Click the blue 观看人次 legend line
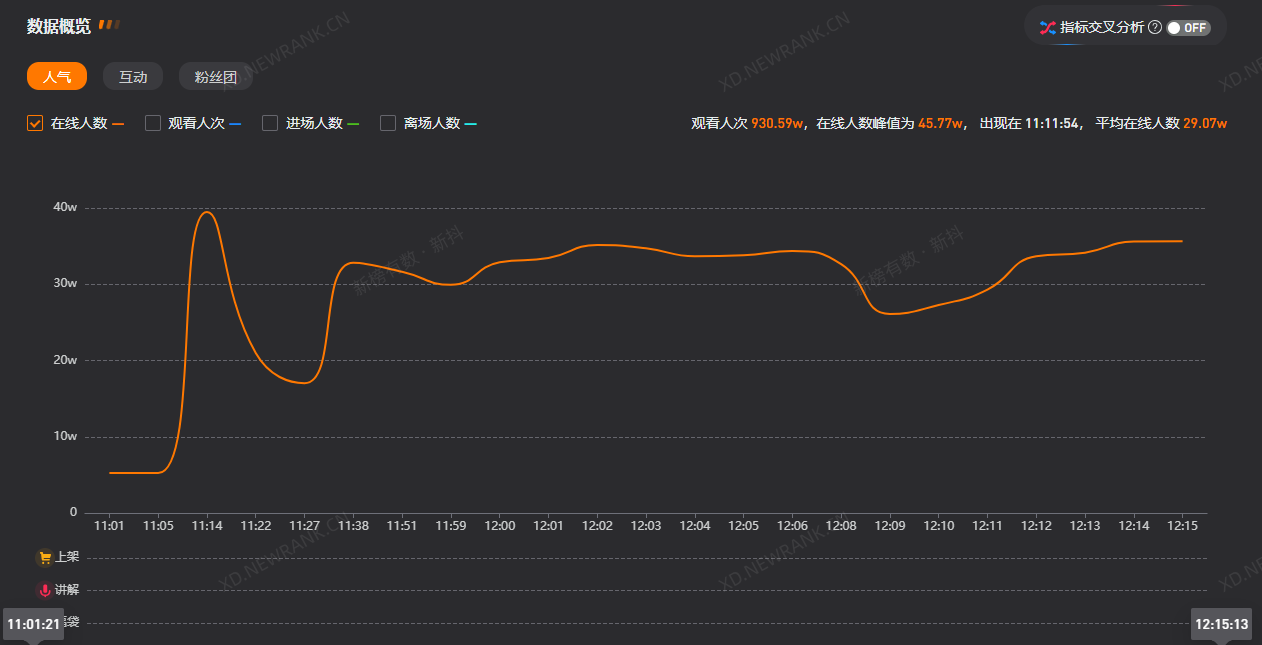Screen dimensions: 1262x645 pyautogui.click(x=235, y=124)
